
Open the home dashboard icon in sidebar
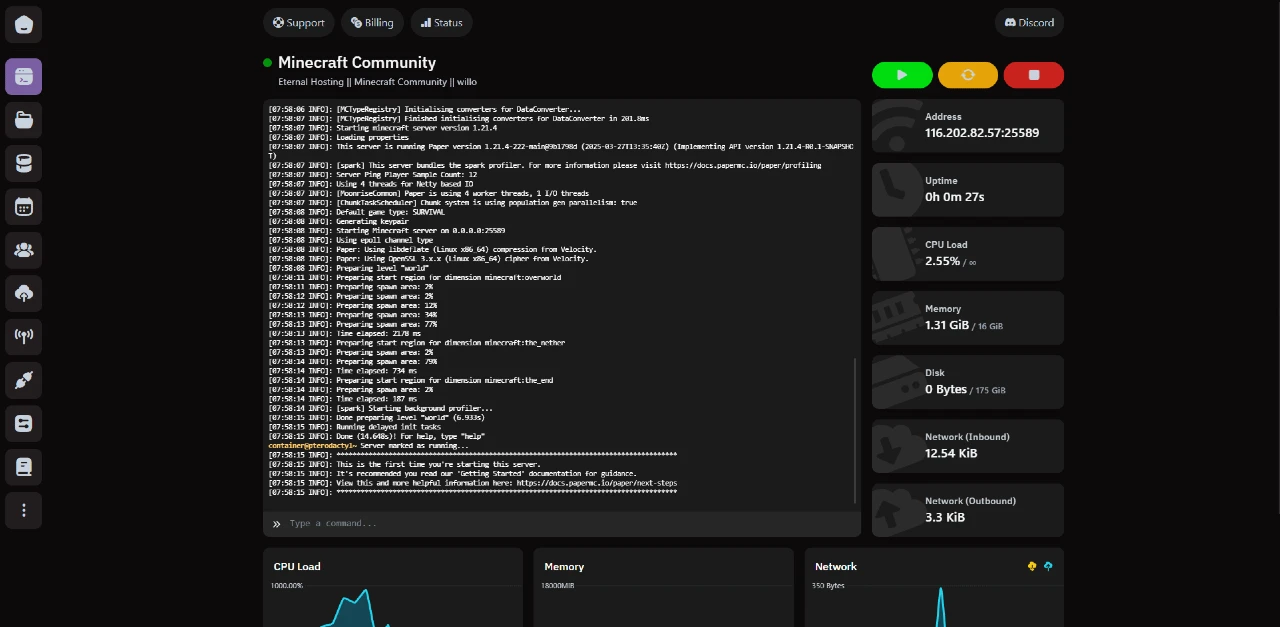click(24, 24)
